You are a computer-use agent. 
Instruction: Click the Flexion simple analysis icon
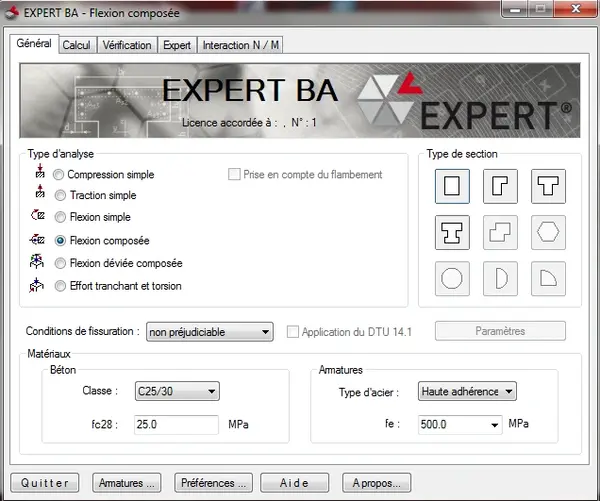38,215
